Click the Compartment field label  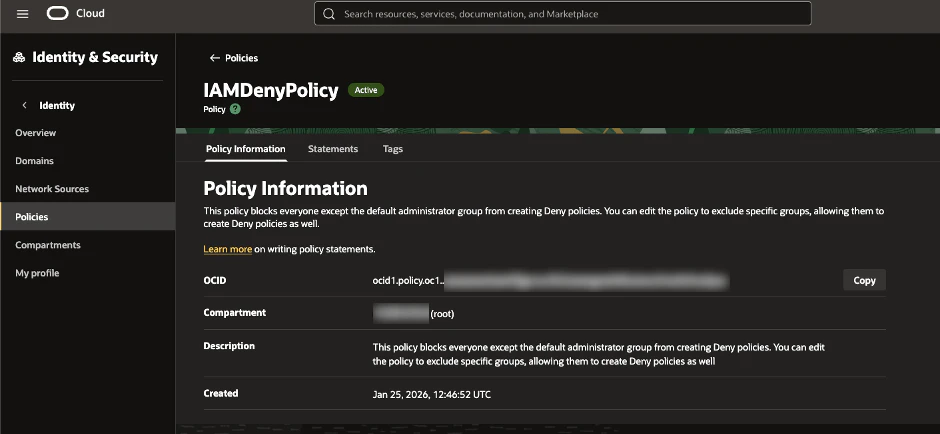click(x=234, y=312)
